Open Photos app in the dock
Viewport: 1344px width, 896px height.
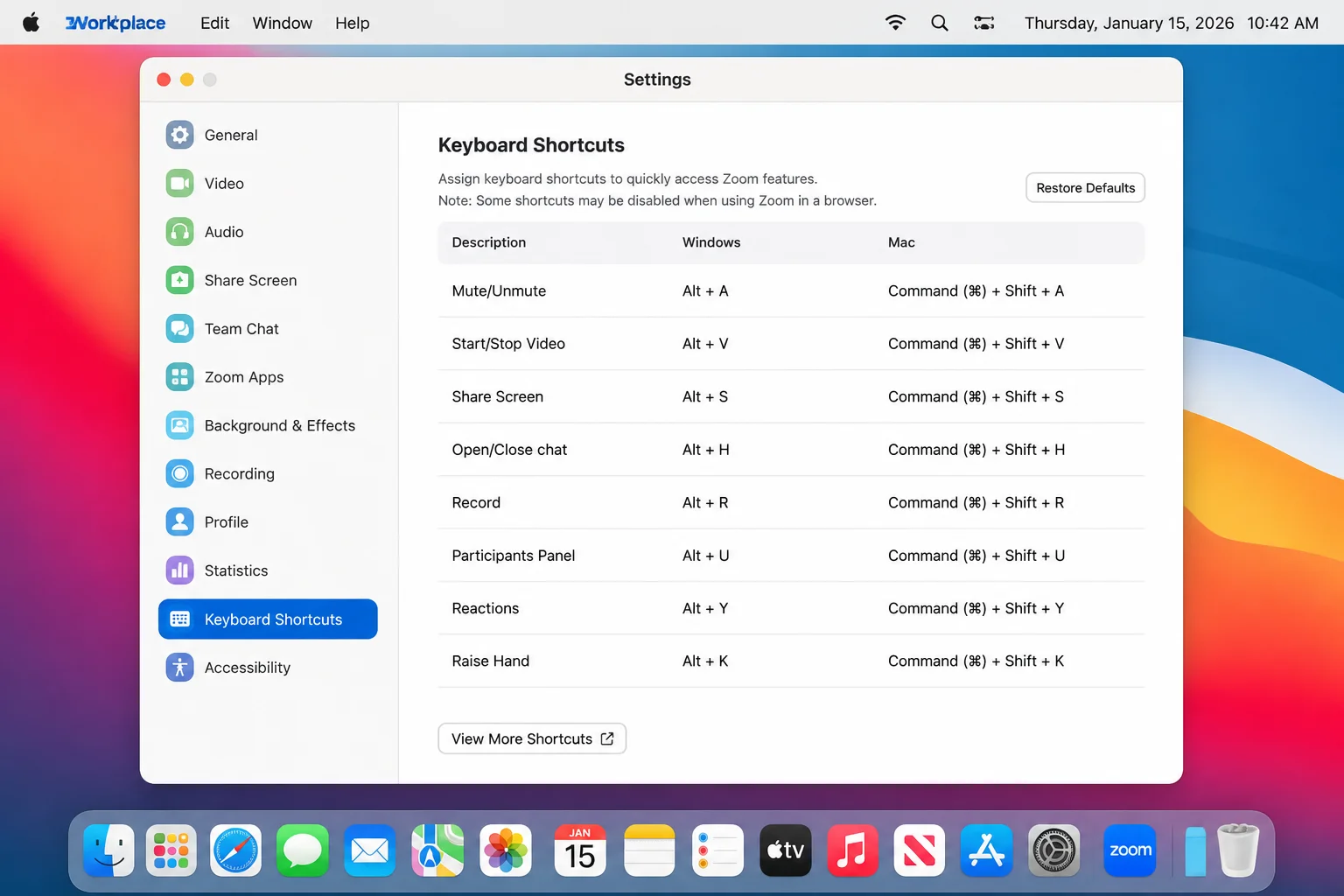(x=506, y=850)
